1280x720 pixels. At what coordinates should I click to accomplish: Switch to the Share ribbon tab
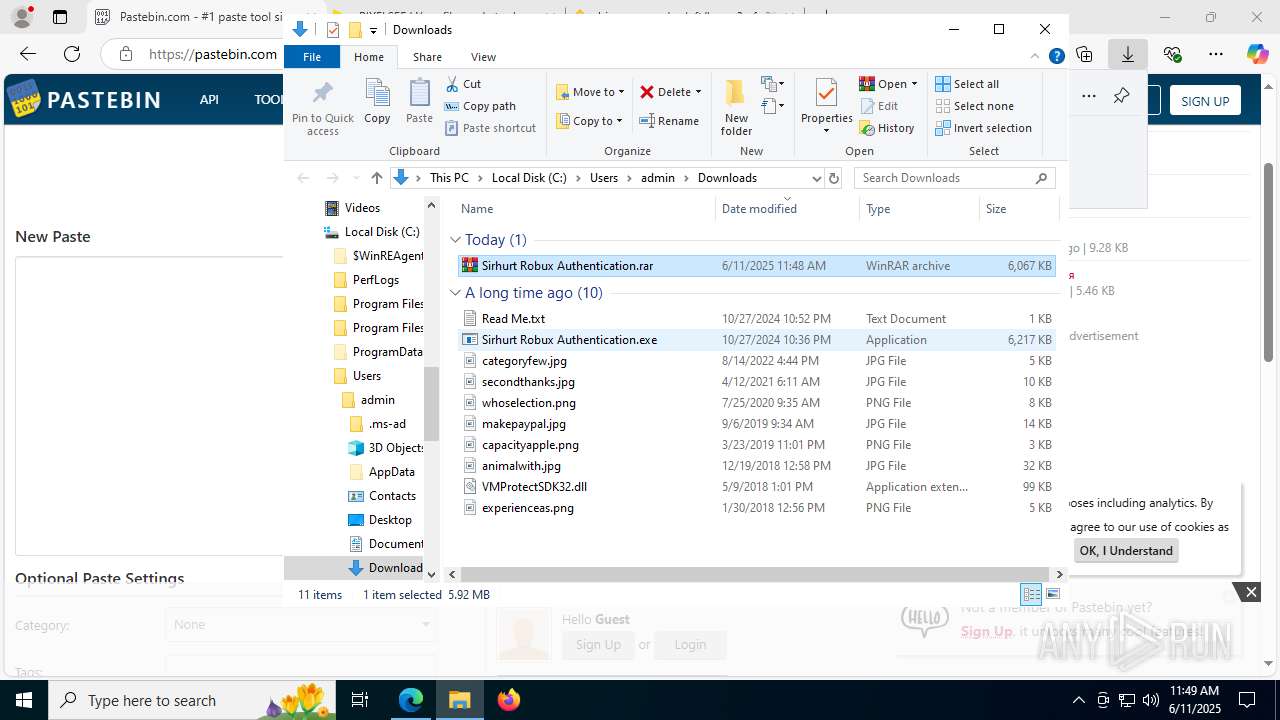click(427, 57)
